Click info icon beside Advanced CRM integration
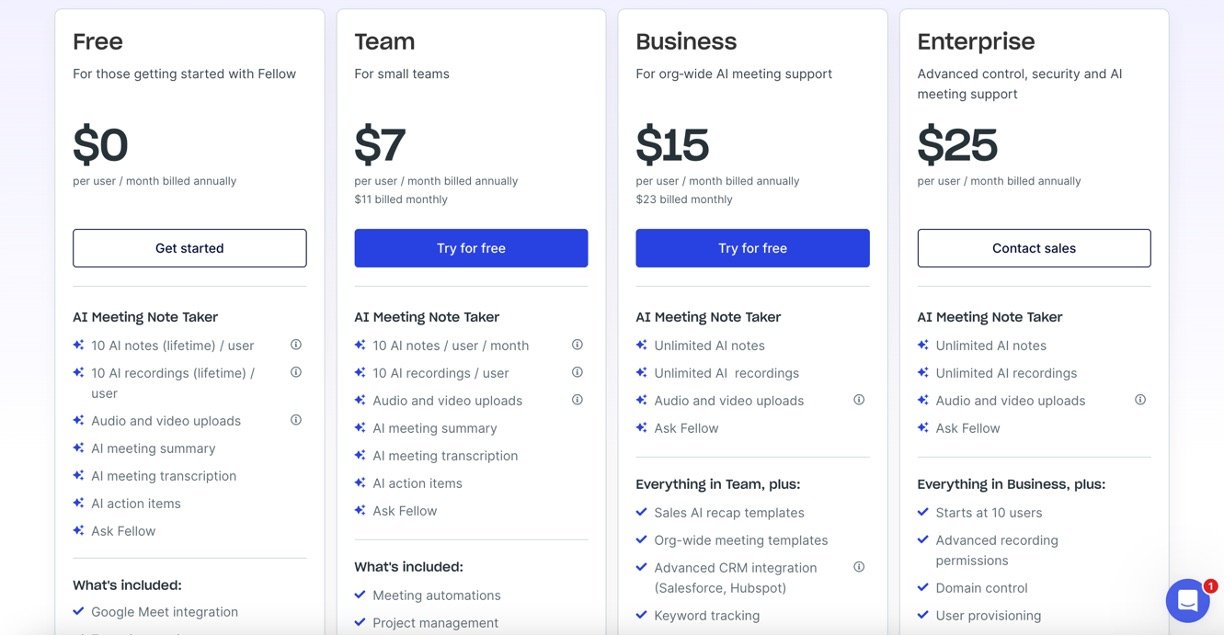Viewport: 1224px width, 636px height. 859,567
